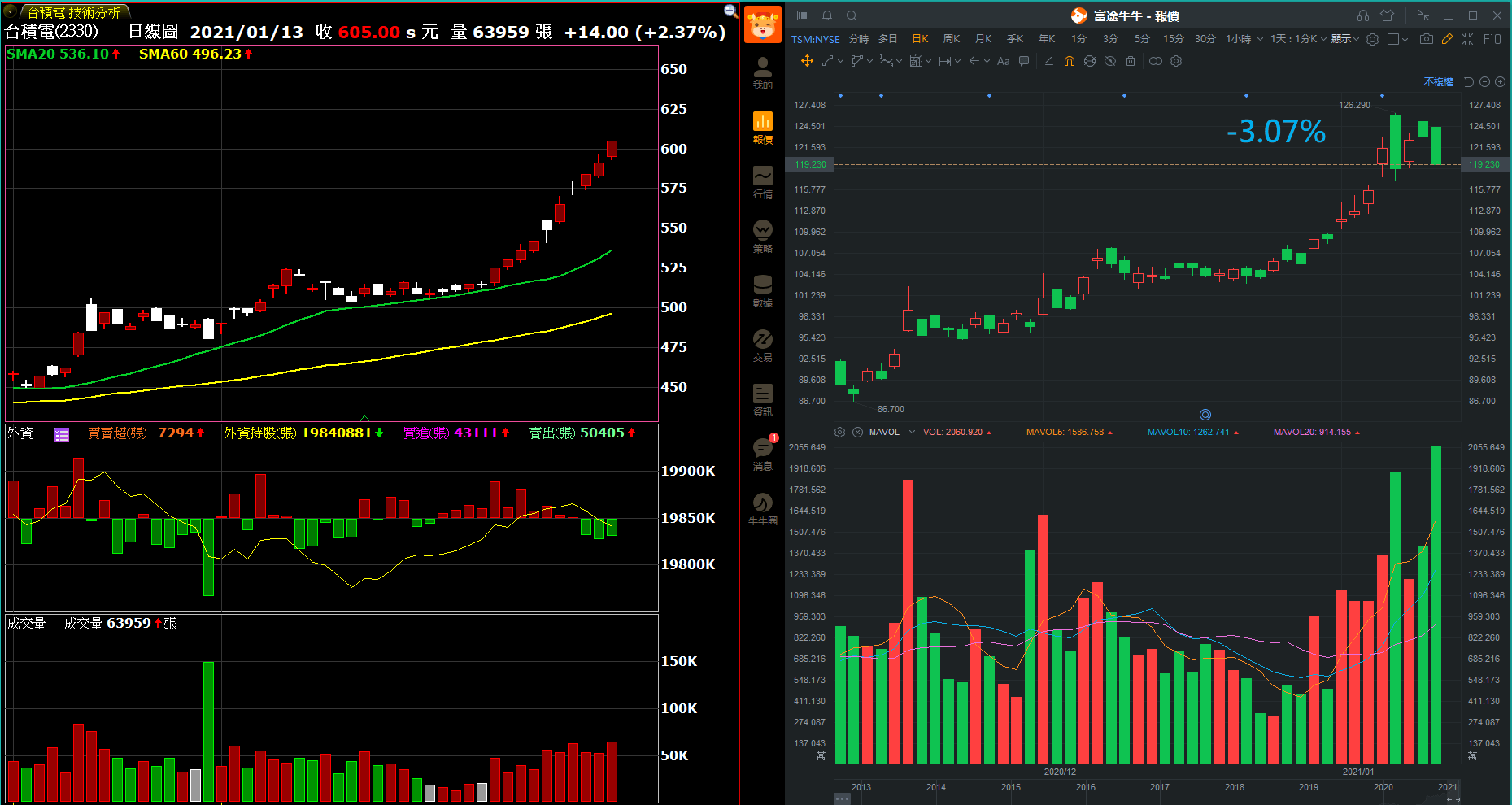
Task: Select the text Aa annotation tool
Action: pos(1003,61)
